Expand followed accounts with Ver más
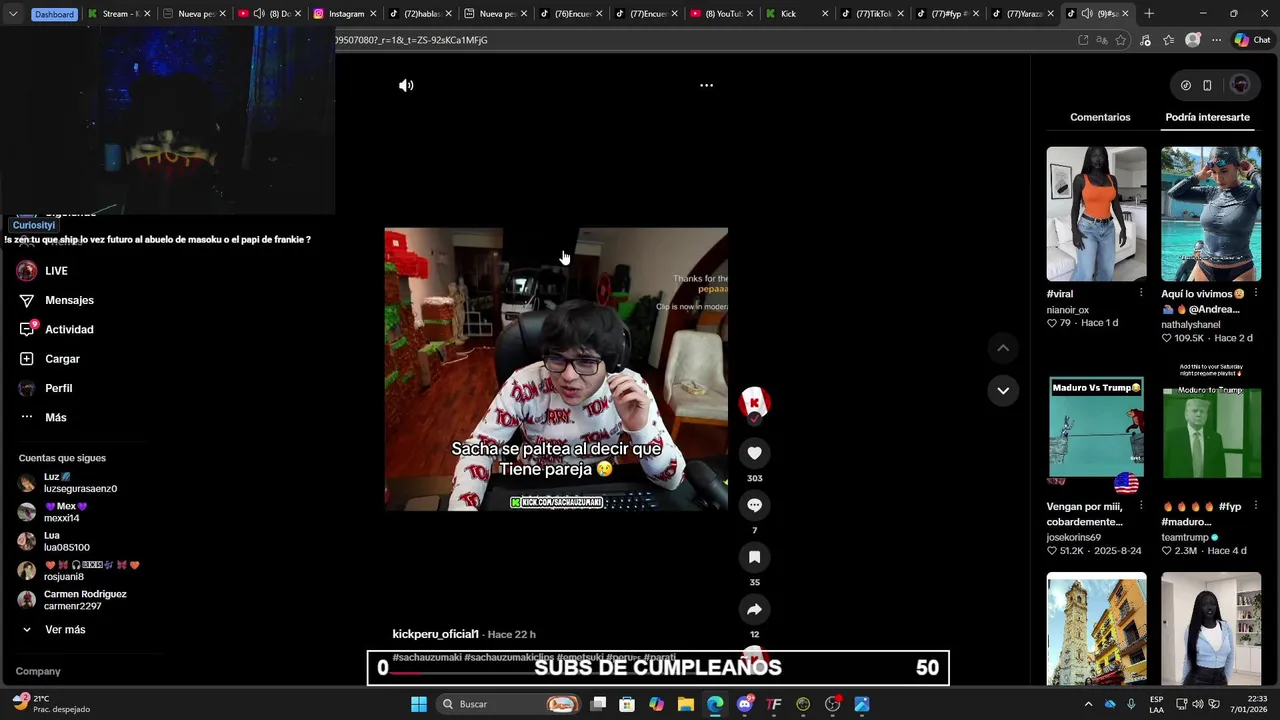This screenshot has width=1280, height=720. 65,630
